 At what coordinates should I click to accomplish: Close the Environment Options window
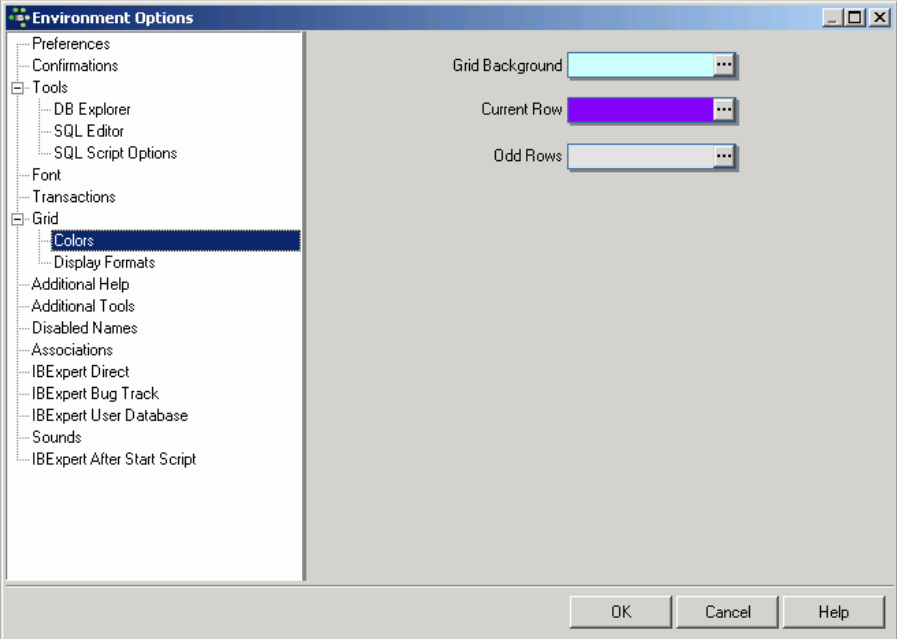pos(879,18)
